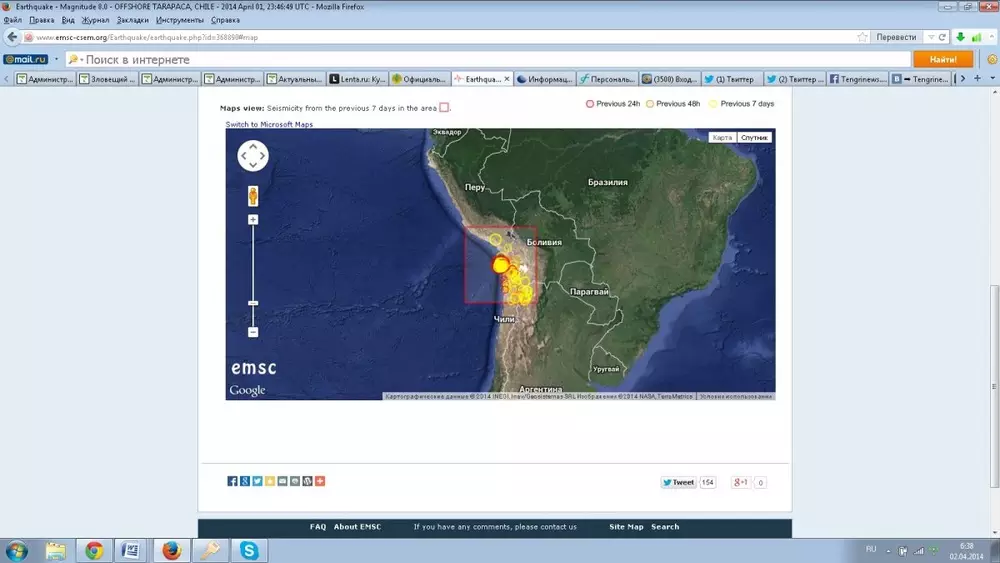
Task: Open Skype from the Windows taskbar
Action: pos(249,550)
